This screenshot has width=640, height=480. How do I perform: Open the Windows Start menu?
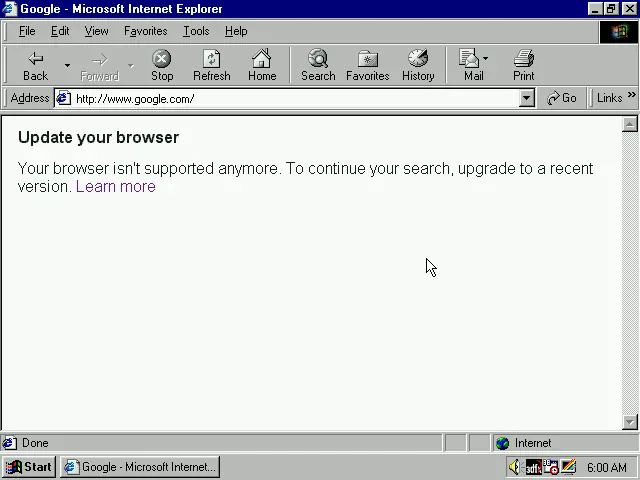(29, 467)
